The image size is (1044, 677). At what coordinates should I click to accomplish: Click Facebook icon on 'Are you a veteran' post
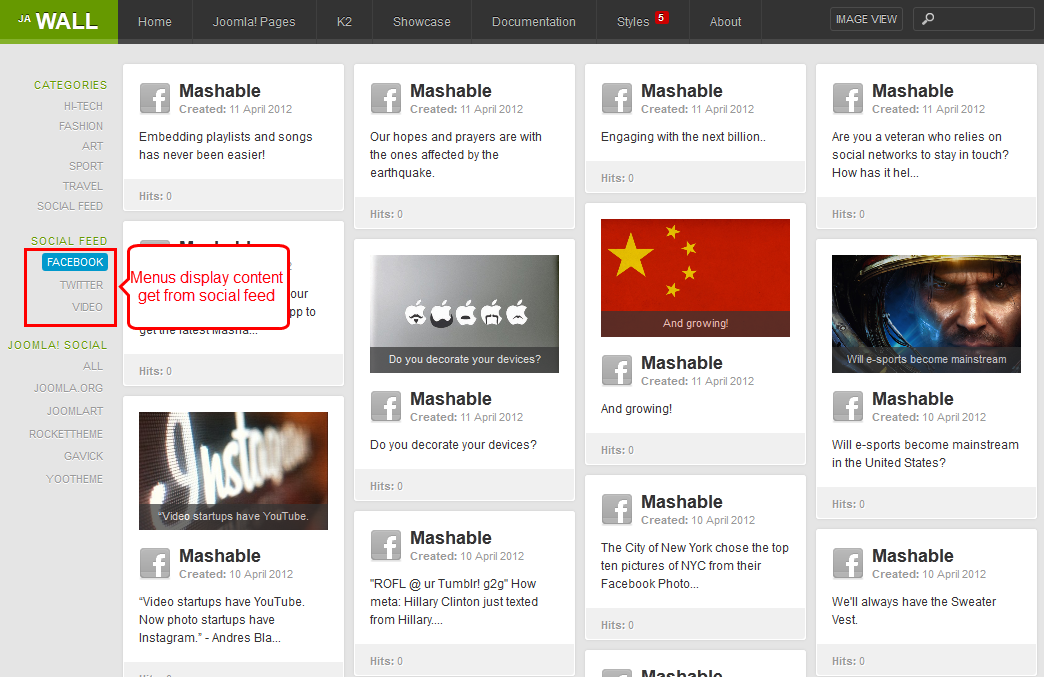(x=848, y=99)
